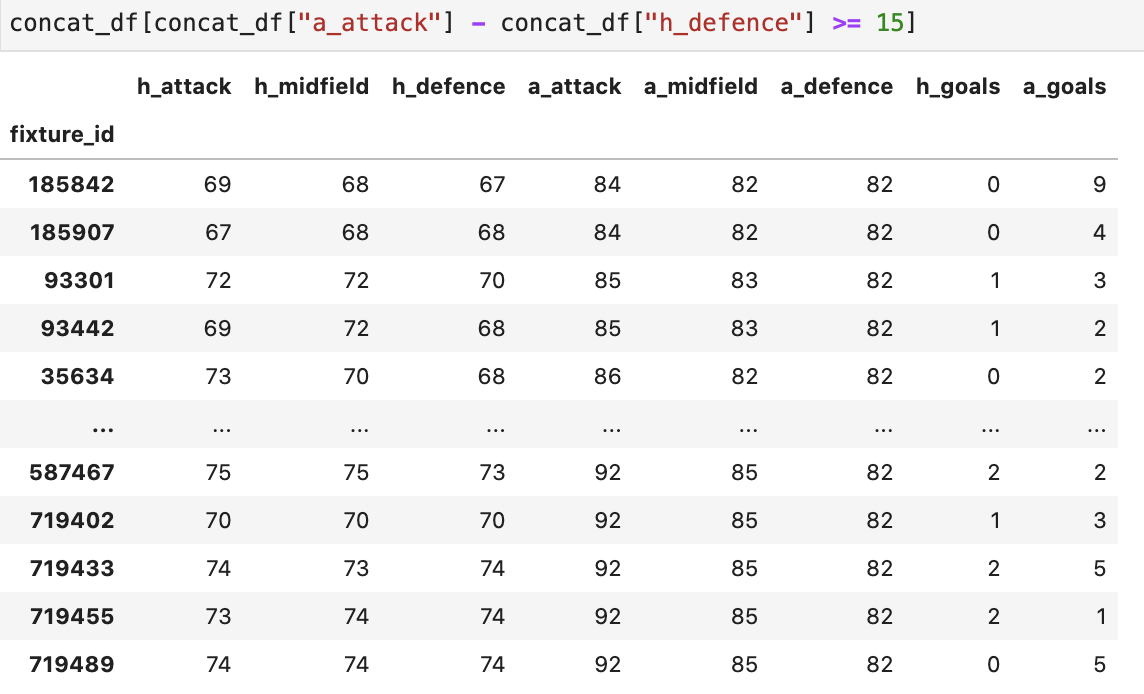Click the h_attack column header
This screenshot has width=1144, height=694.
(184, 87)
